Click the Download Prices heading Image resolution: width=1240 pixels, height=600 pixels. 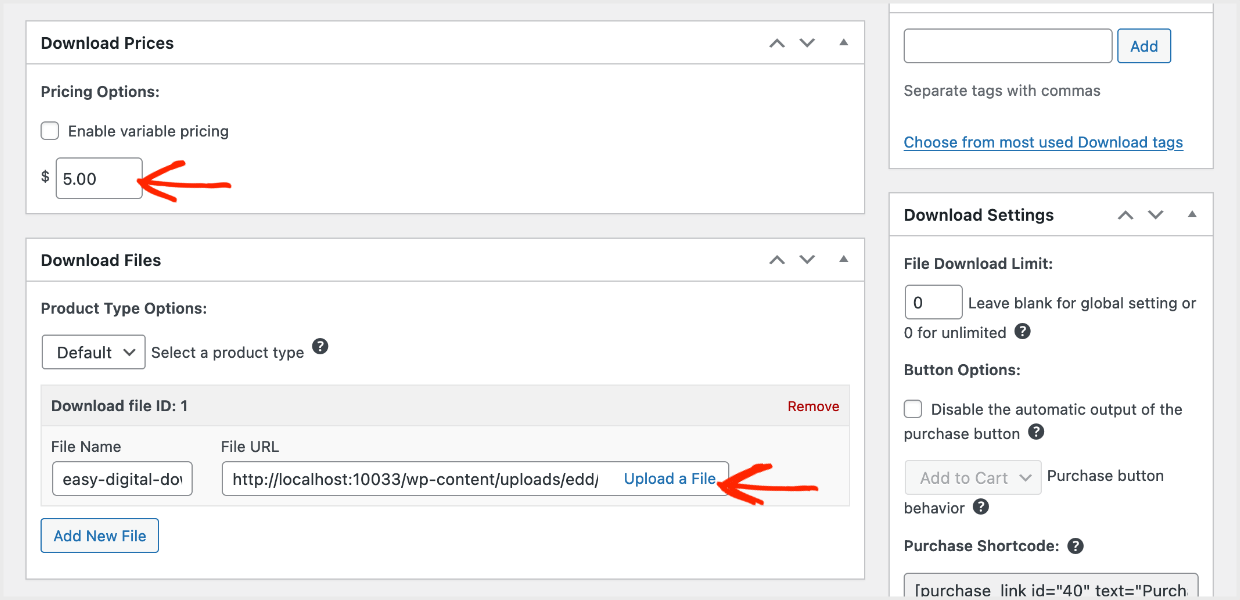(x=107, y=43)
